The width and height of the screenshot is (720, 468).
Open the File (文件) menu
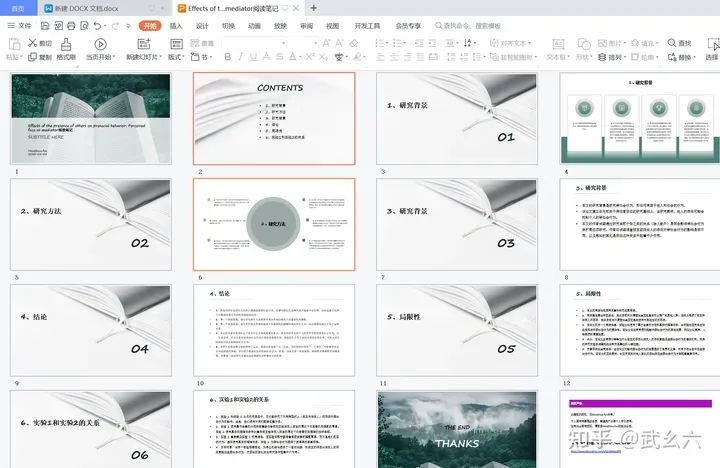[x=19, y=25]
